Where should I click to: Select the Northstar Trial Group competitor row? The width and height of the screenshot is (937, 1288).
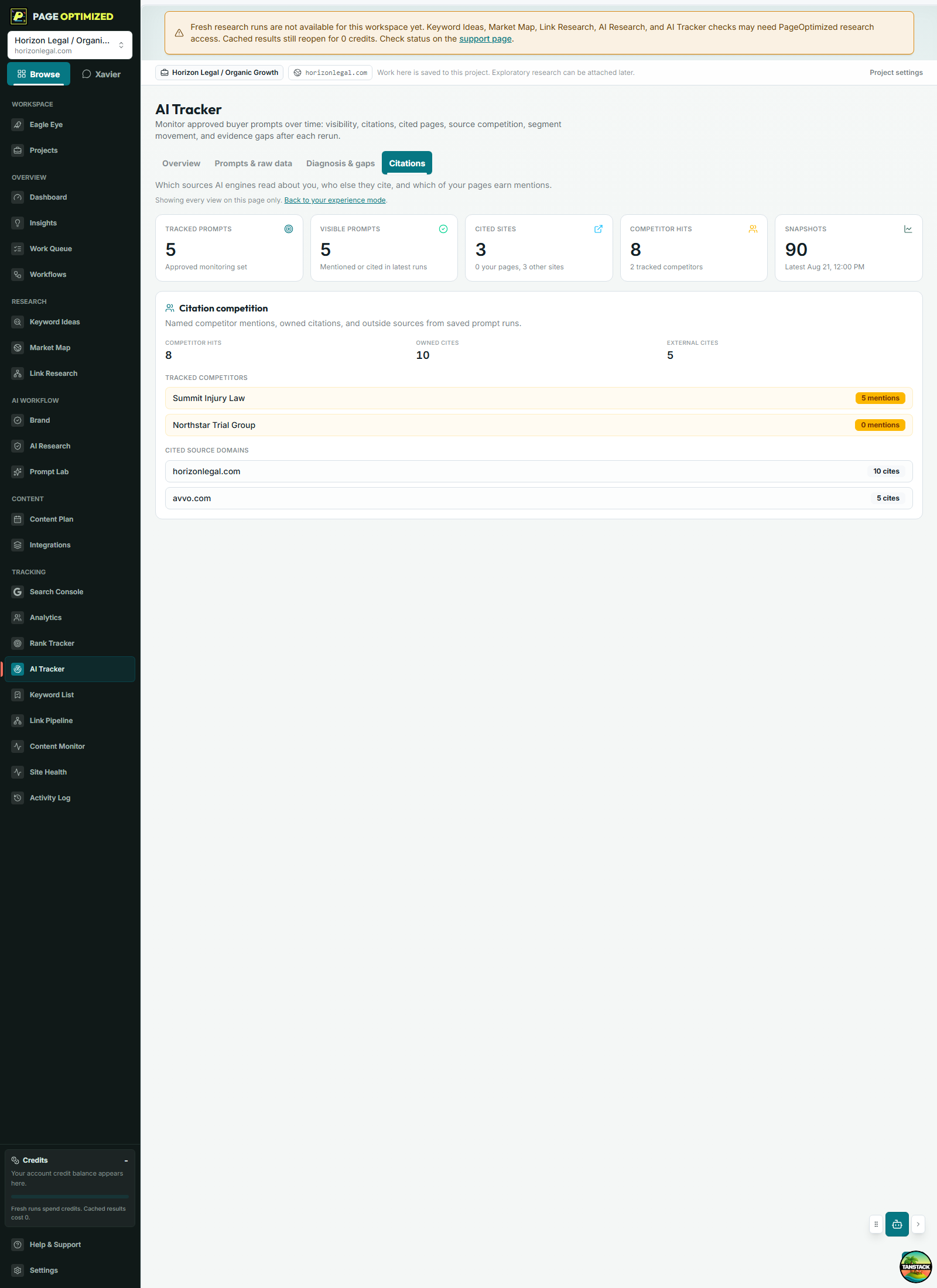tap(539, 425)
